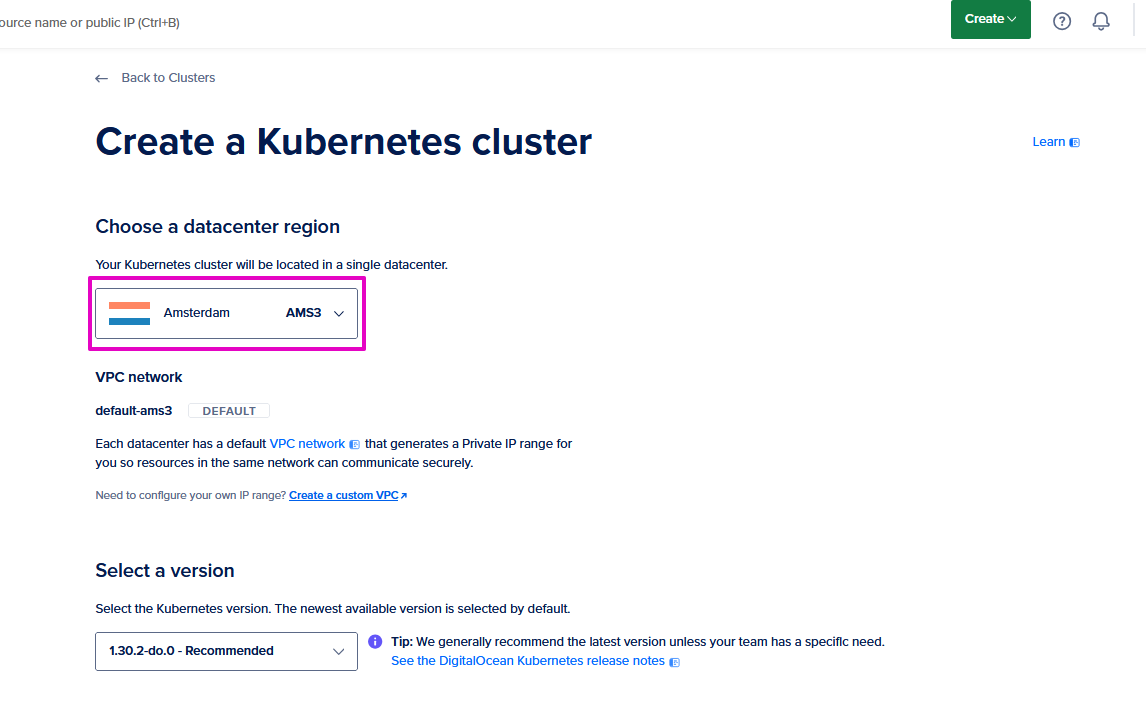The image size is (1146, 714).
Task: Focus the resource search input field
Action: [90, 23]
